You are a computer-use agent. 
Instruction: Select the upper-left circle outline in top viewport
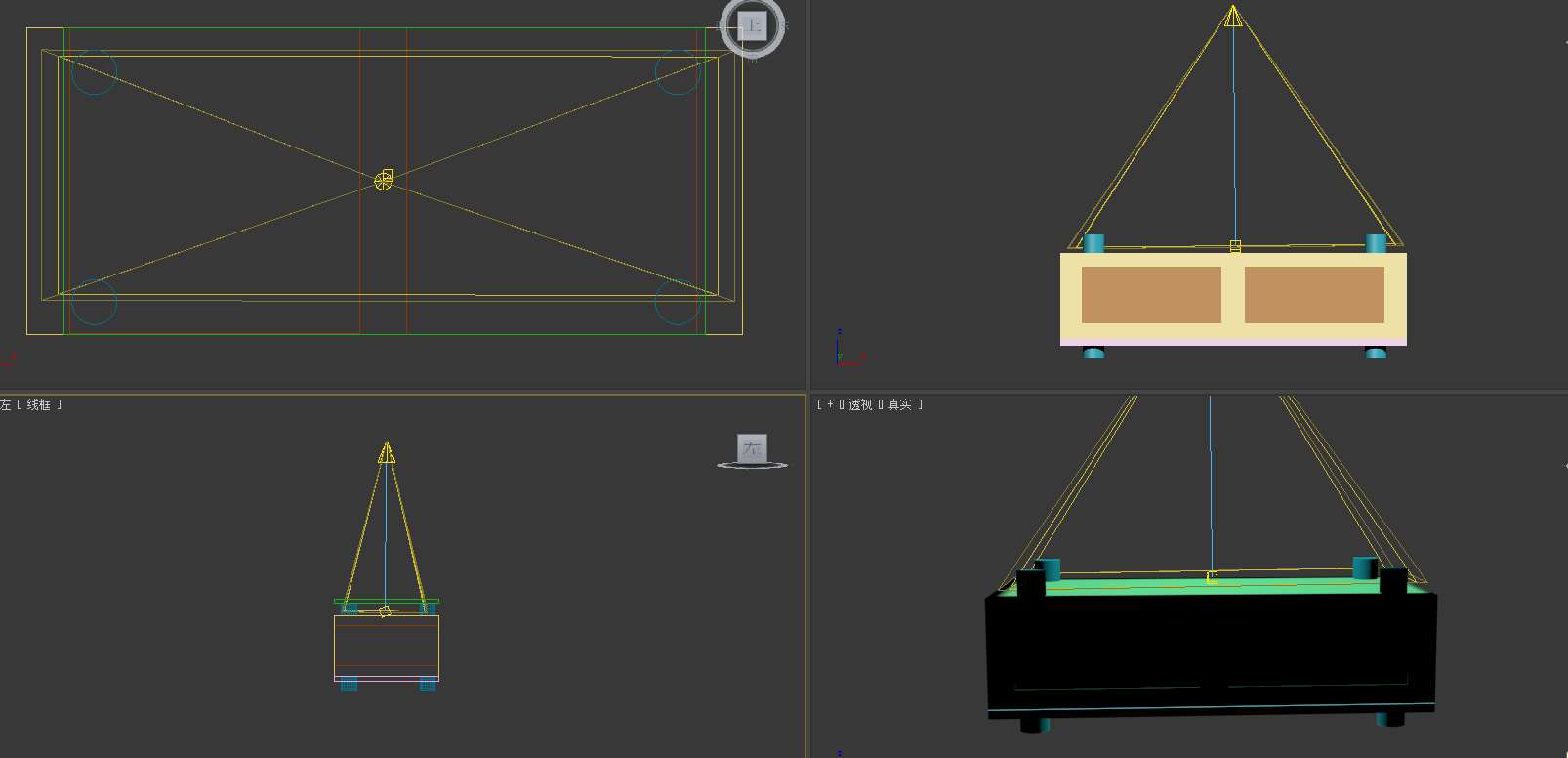pyautogui.click(x=95, y=71)
